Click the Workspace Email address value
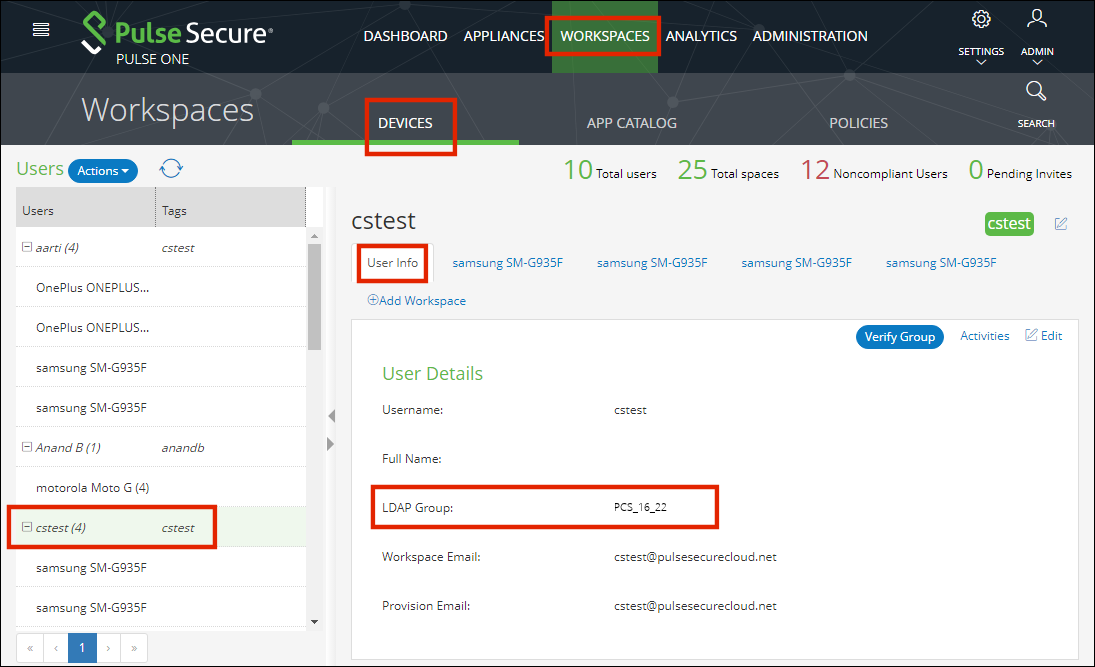This screenshot has width=1095, height=667. 695,557
